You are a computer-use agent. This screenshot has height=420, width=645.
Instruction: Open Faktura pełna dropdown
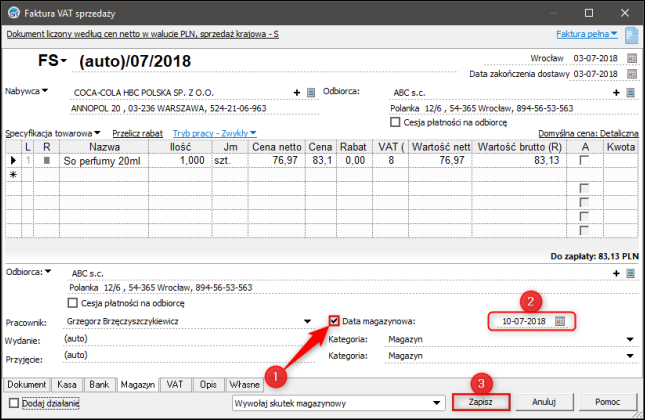(587, 34)
